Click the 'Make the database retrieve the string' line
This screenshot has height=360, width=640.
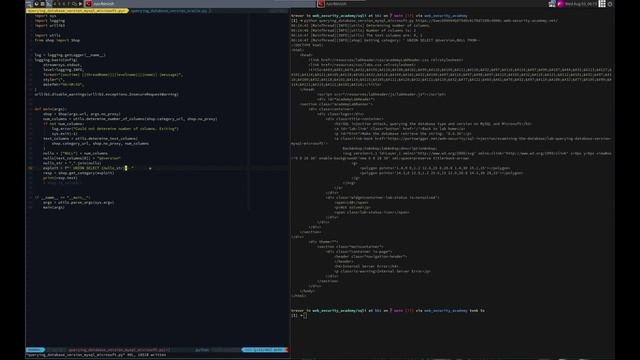403,133
